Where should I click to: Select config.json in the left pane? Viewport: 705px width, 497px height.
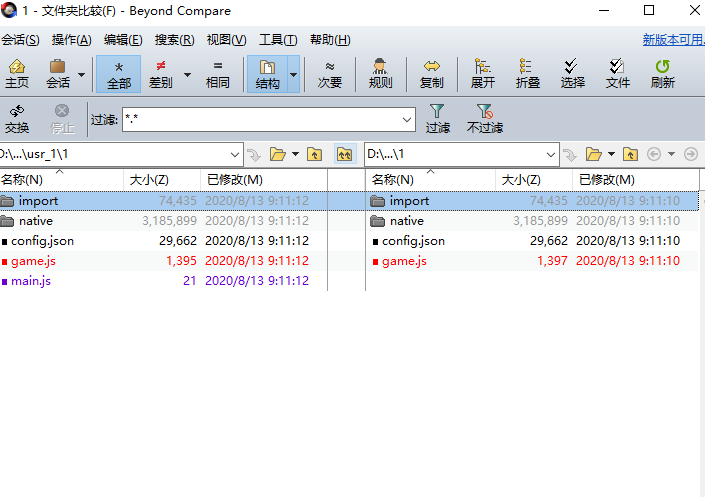point(164,241)
